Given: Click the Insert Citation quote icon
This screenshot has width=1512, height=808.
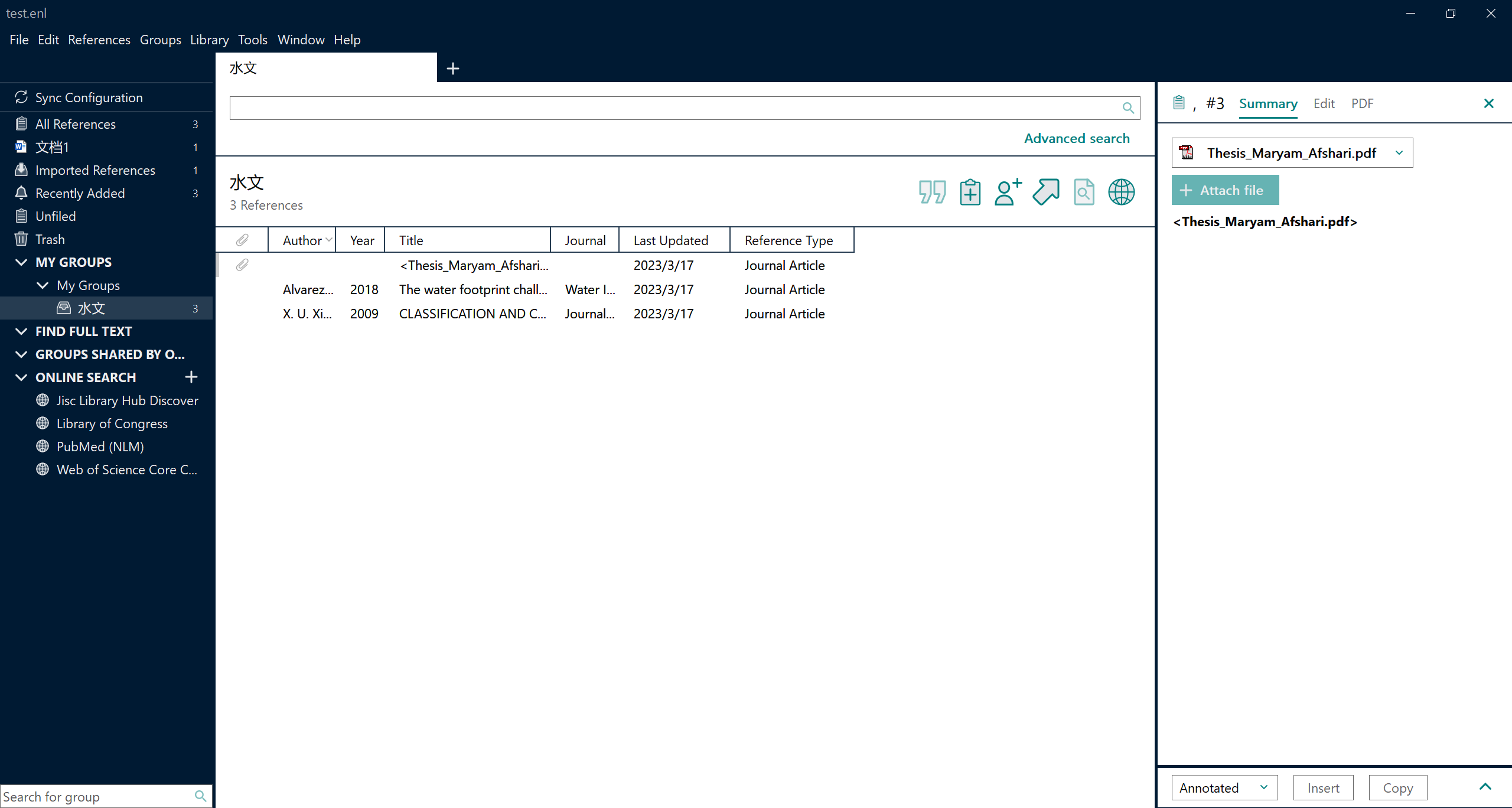Looking at the screenshot, I should click(932, 192).
